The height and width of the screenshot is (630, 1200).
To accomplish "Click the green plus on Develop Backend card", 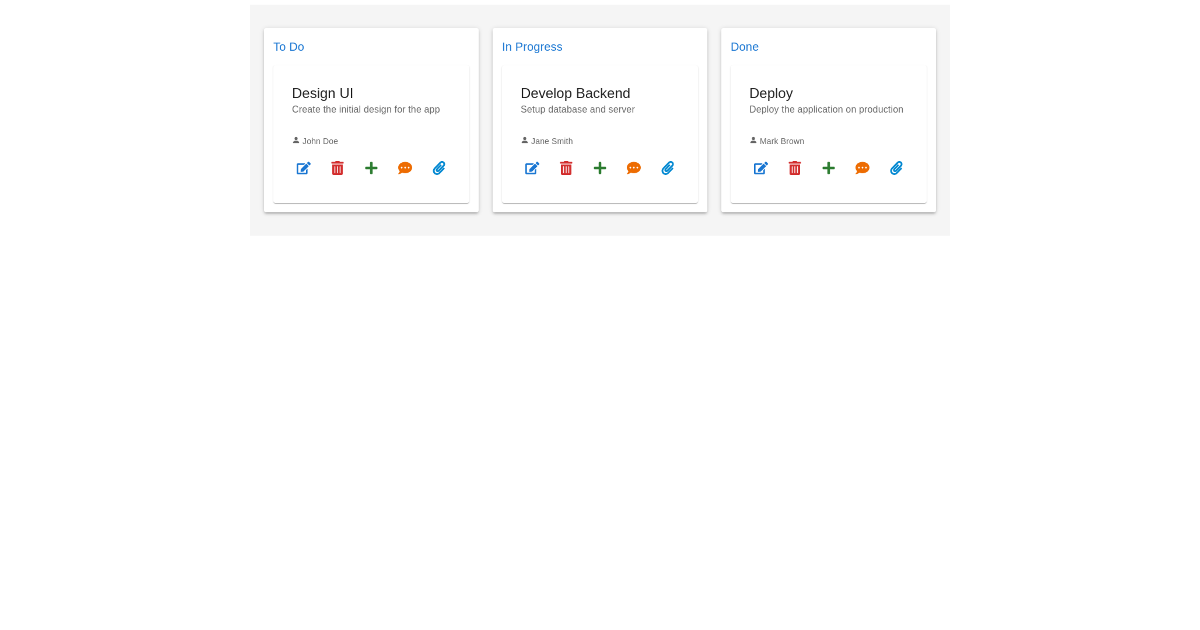I will click(x=600, y=168).
